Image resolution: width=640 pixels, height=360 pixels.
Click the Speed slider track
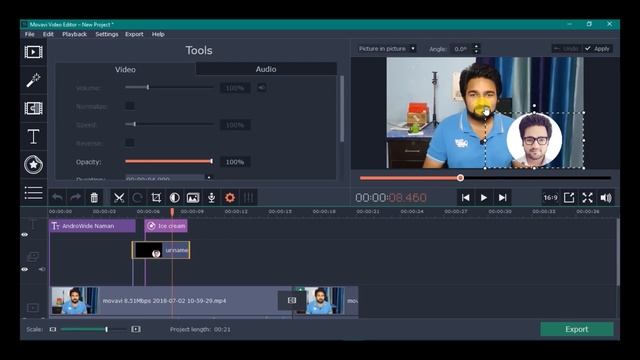click(x=169, y=124)
